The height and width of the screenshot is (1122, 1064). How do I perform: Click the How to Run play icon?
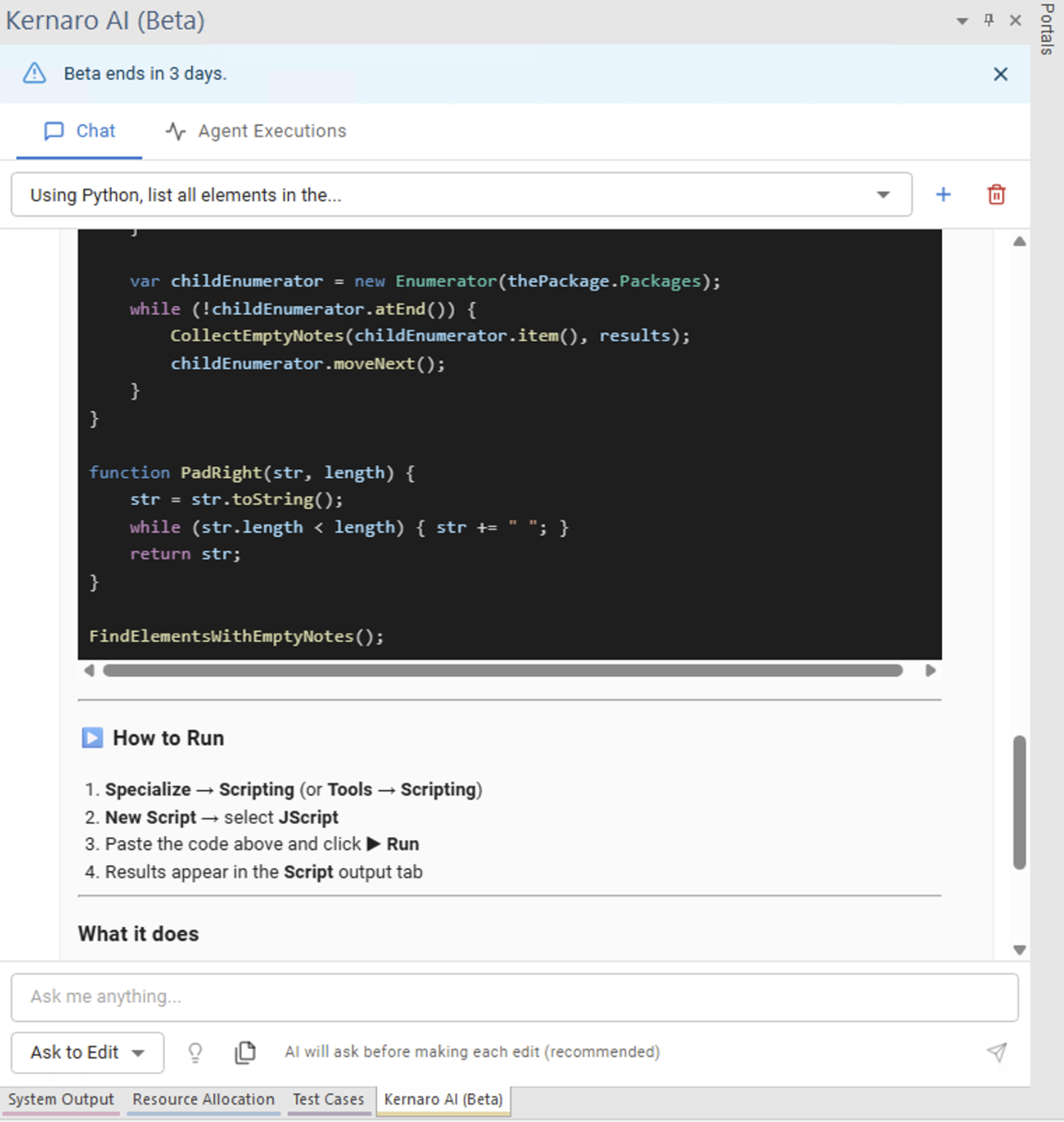tap(92, 737)
